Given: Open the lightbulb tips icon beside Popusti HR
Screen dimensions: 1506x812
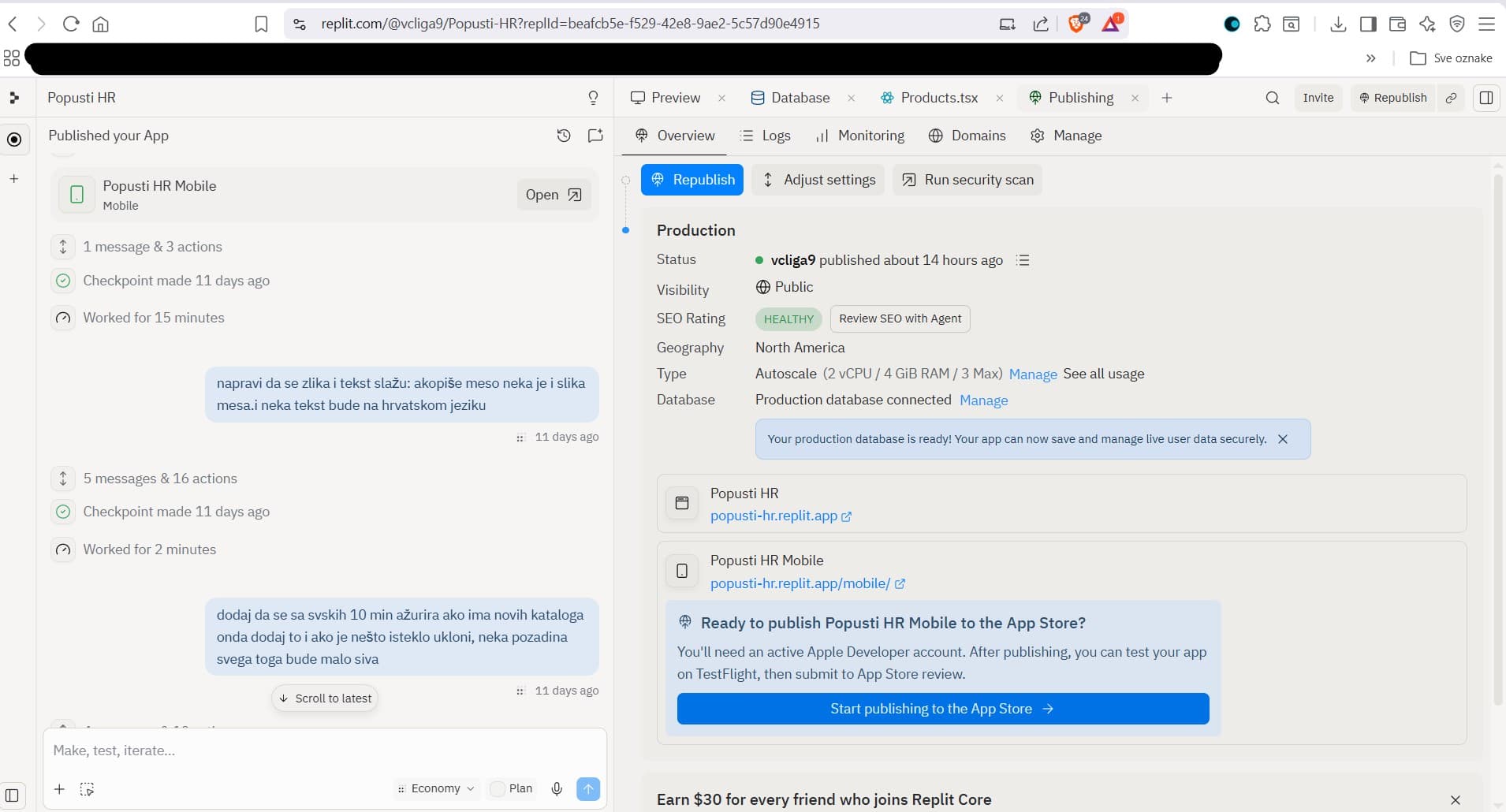Looking at the screenshot, I should coord(593,98).
